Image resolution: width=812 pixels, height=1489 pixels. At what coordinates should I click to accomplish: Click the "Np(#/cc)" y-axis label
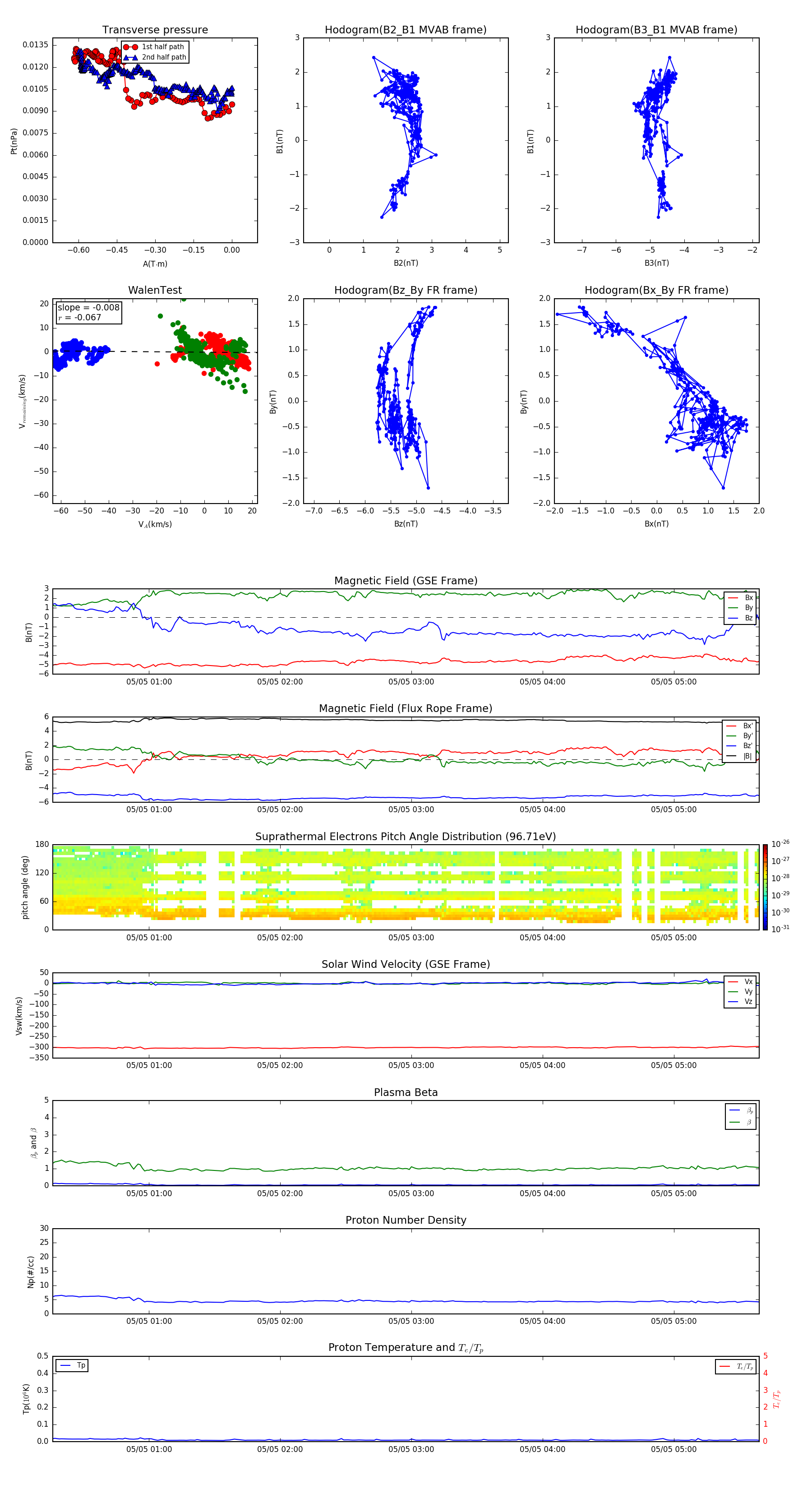click(x=31, y=1272)
